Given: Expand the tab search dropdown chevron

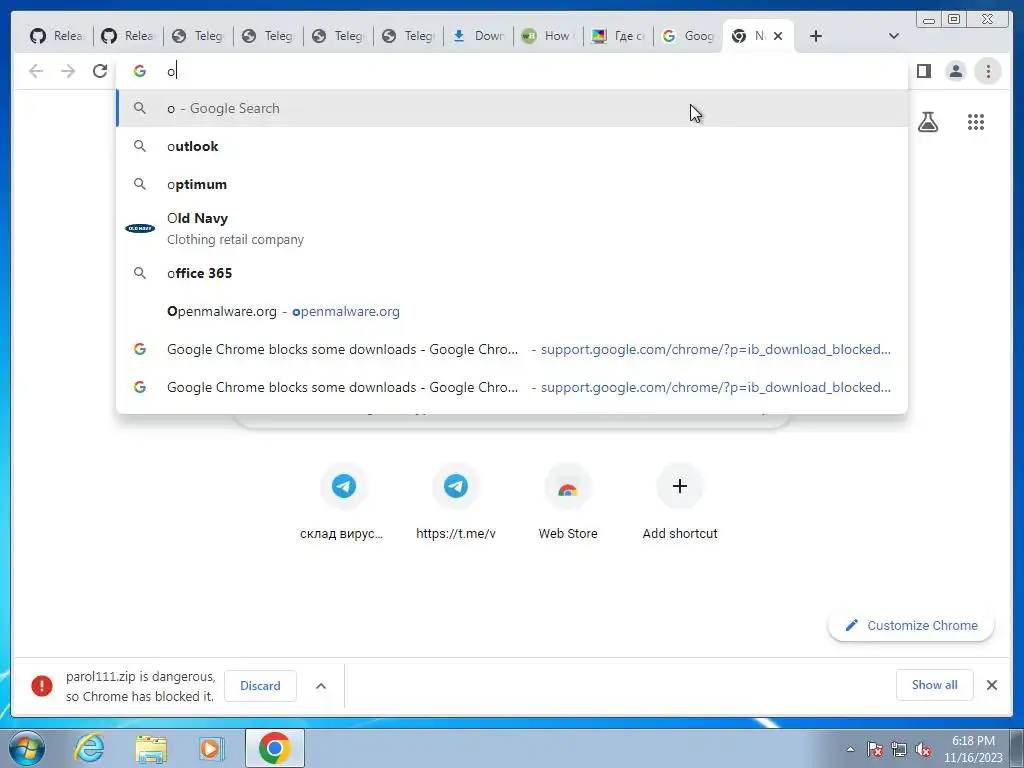Looking at the screenshot, I should click(894, 36).
